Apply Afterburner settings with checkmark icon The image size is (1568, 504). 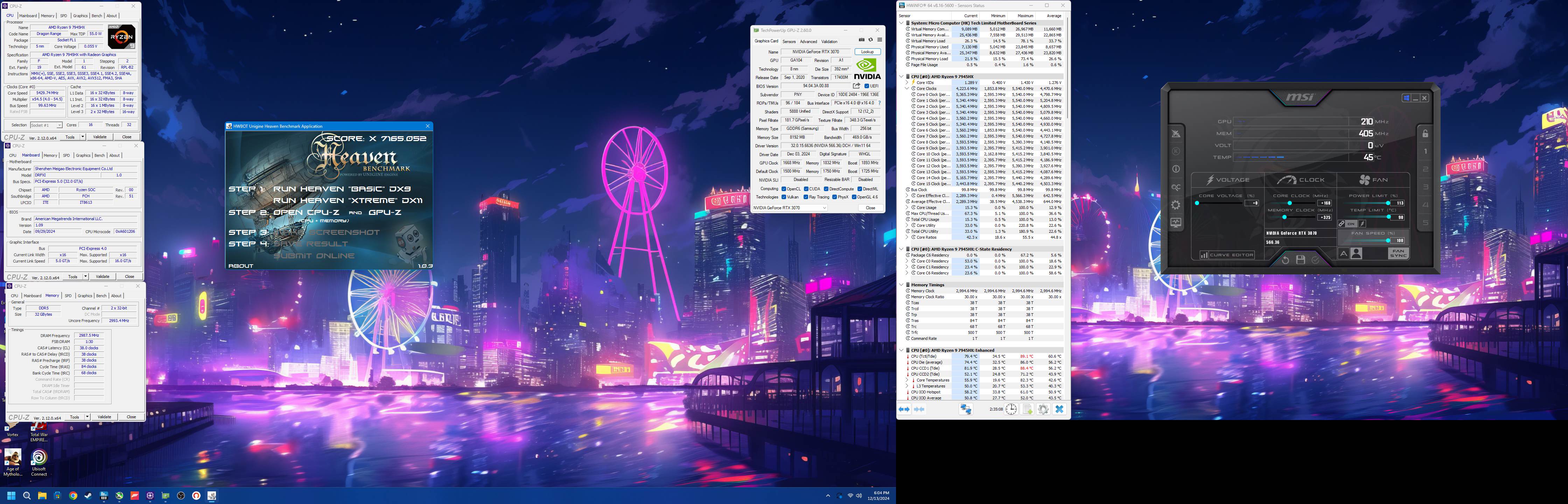[1315, 260]
